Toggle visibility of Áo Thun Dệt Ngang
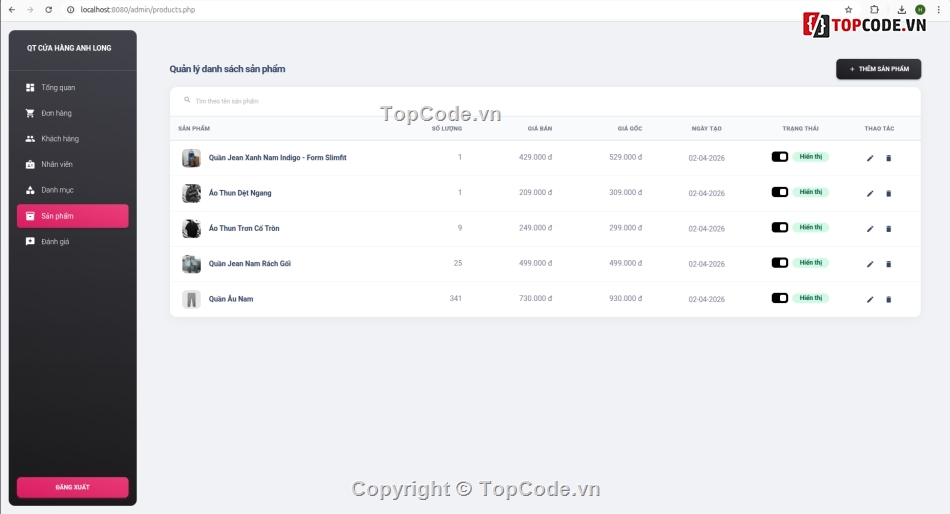 [x=780, y=192]
